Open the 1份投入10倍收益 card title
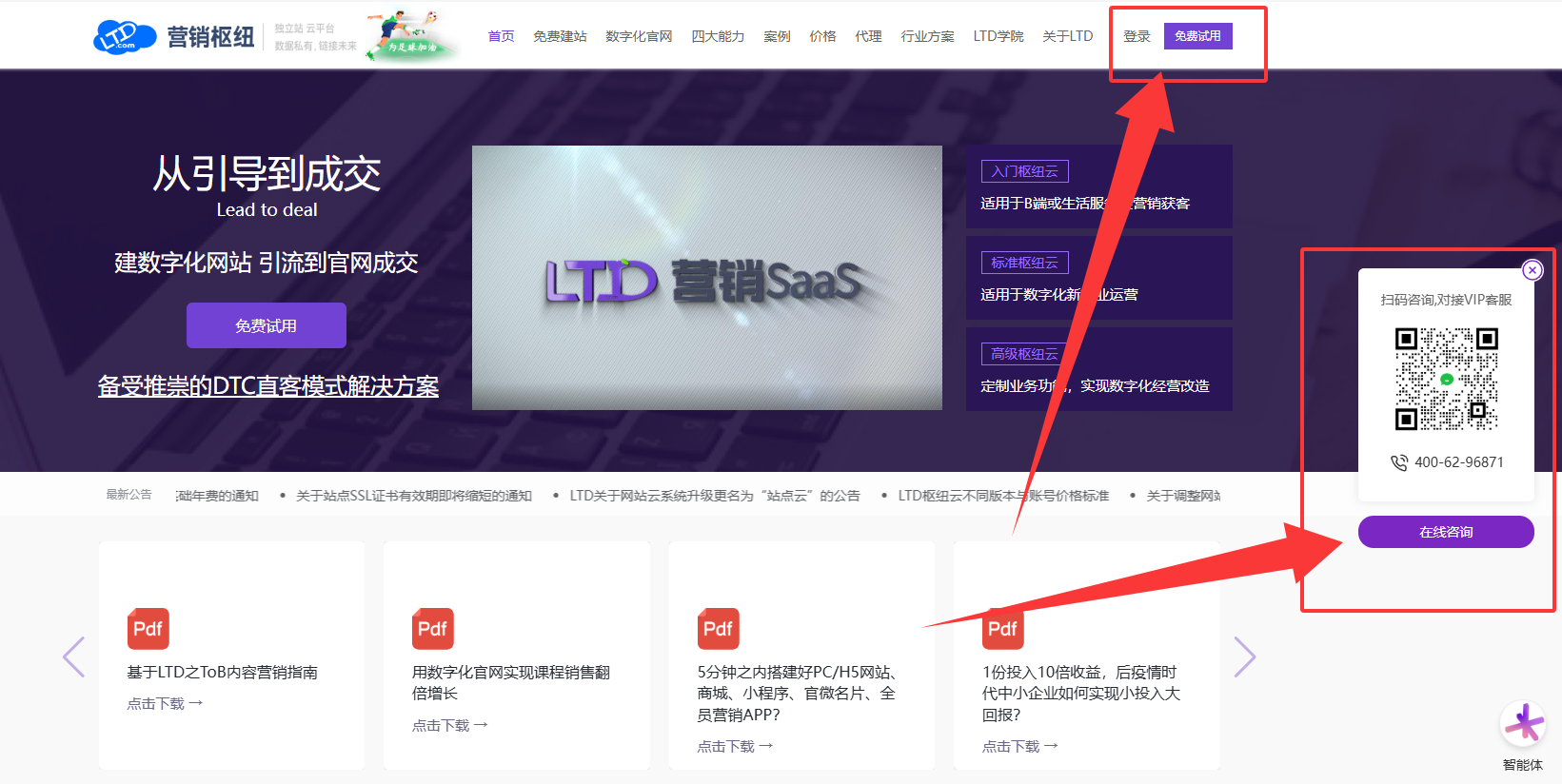 coord(1081,694)
